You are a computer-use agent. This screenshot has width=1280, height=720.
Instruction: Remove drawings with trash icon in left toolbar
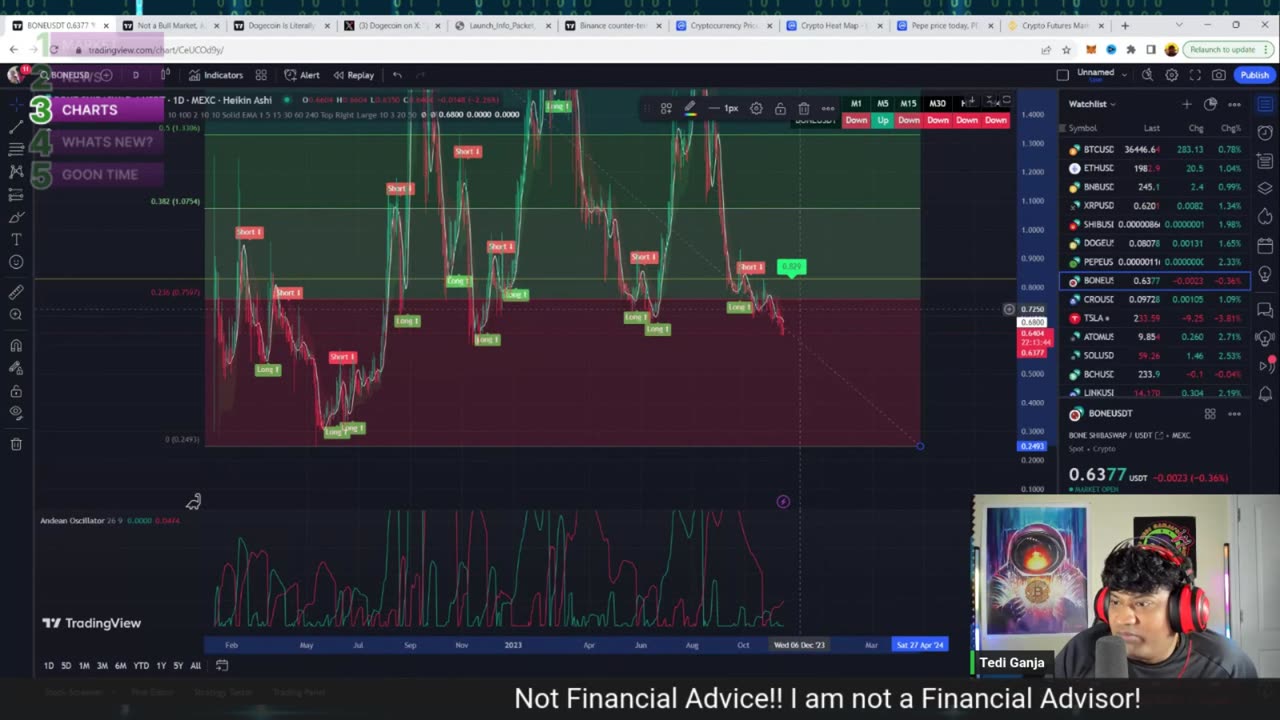[16, 444]
